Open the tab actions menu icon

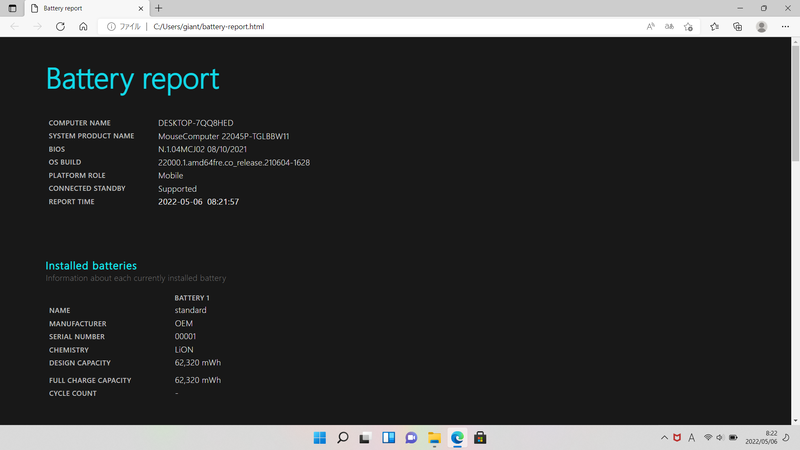[12, 8]
